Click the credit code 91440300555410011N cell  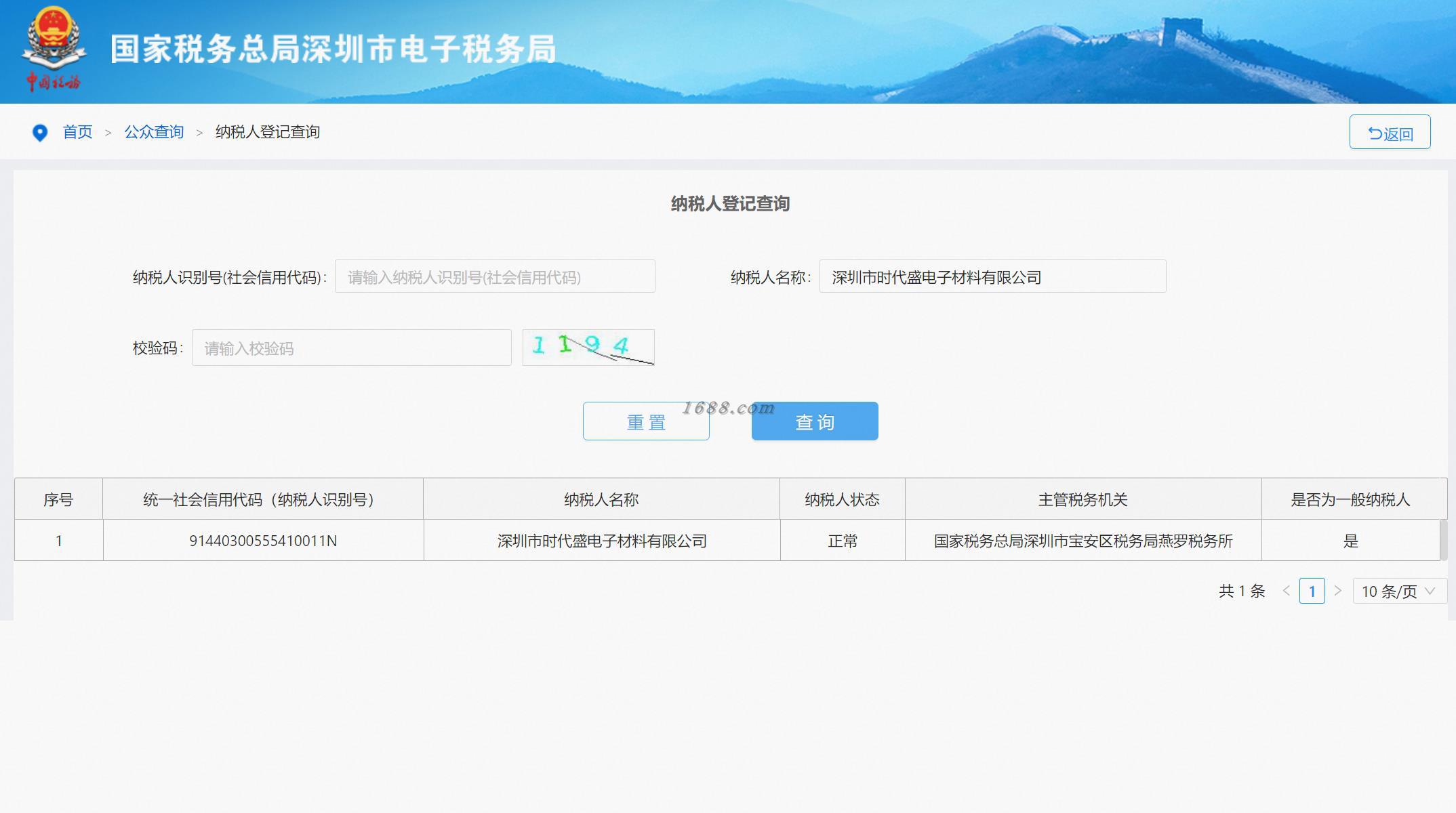263,541
